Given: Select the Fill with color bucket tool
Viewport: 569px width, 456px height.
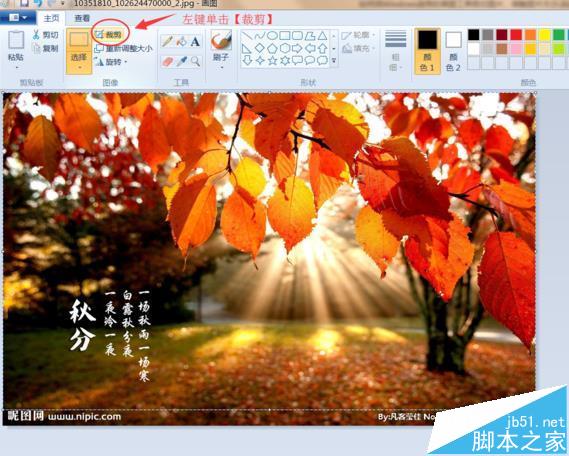Looking at the screenshot, I should [x=181, y=41].
